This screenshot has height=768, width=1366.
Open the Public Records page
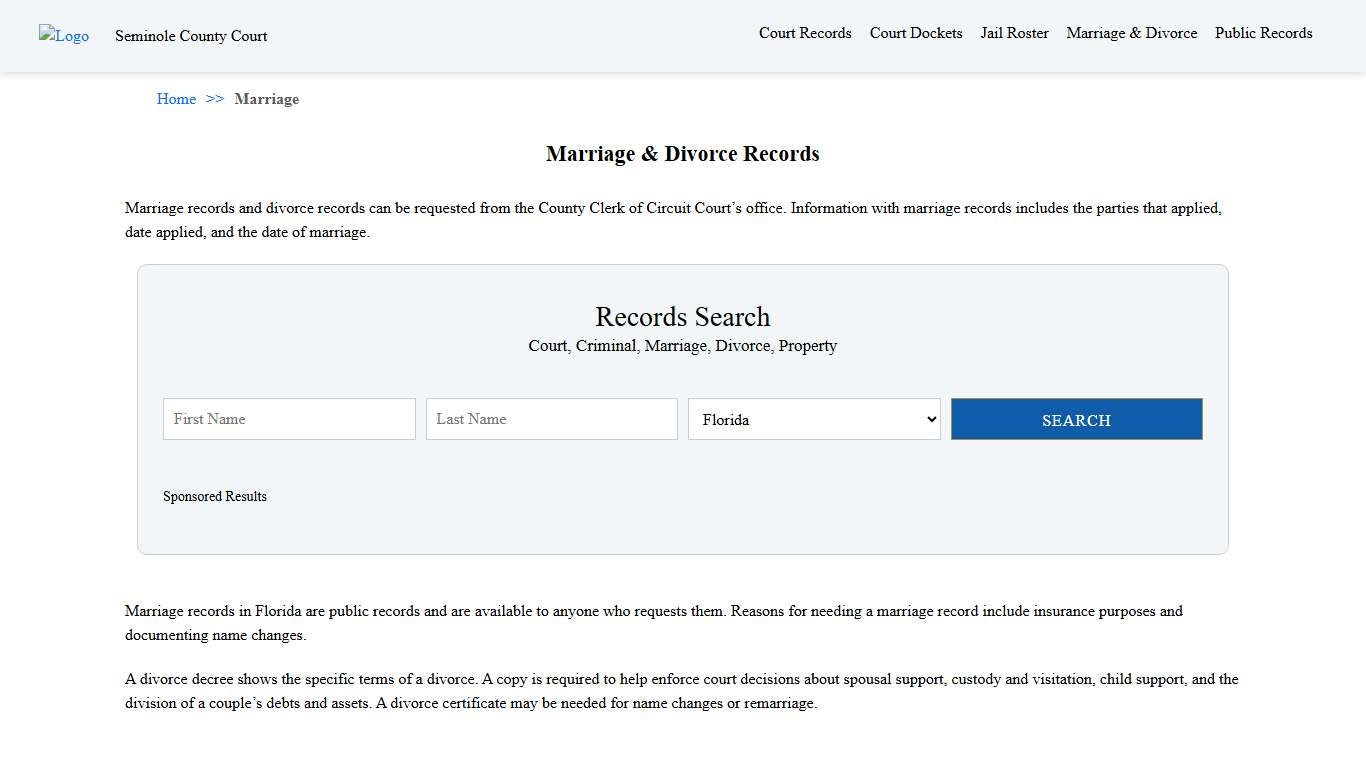coord(1263,33)
